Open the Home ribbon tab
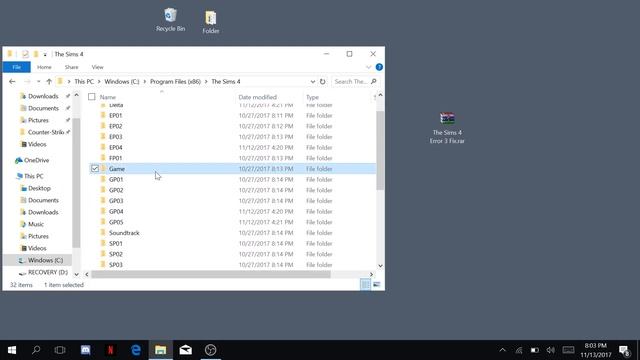 [44, 67]
